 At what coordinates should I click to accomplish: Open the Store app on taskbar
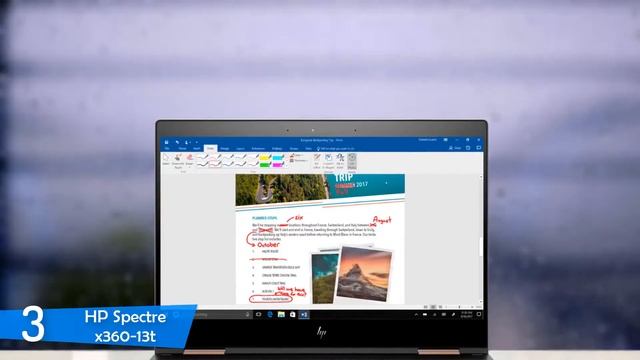[x=293, y=315]
